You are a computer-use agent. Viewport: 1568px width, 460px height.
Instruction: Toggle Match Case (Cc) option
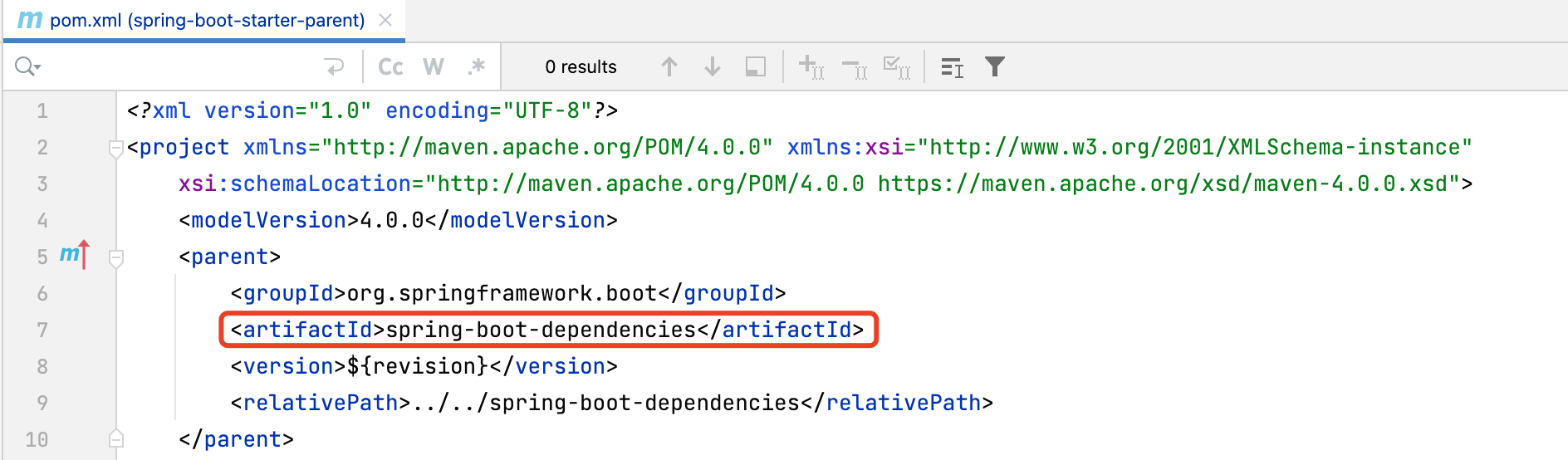point(390,66)
